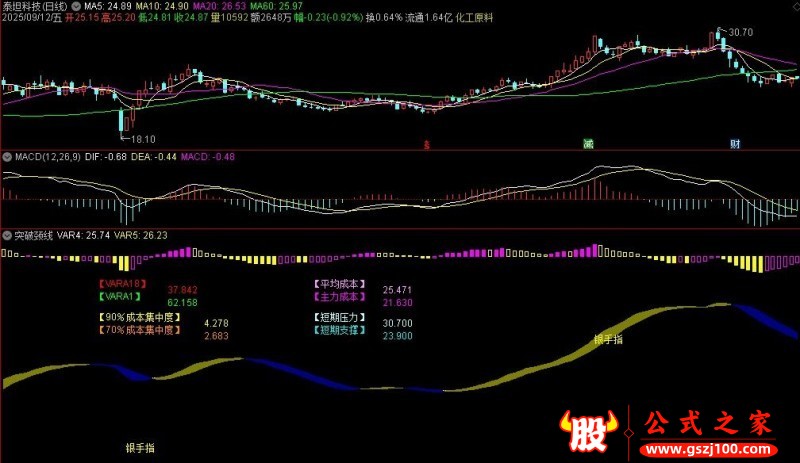The width and height of the screenshot is (800, 463).
Task: Click the blue 财 event marker
Action: coord(735,144)
